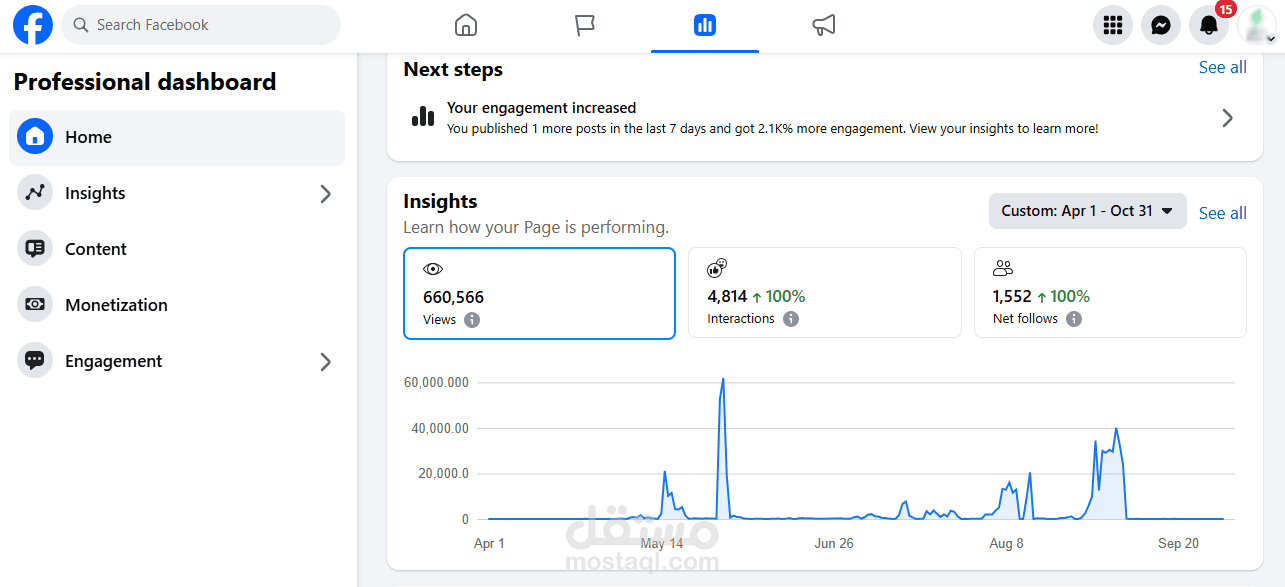Expand the Insights sidebar section
1285x587 pixels.
[325, 193]
